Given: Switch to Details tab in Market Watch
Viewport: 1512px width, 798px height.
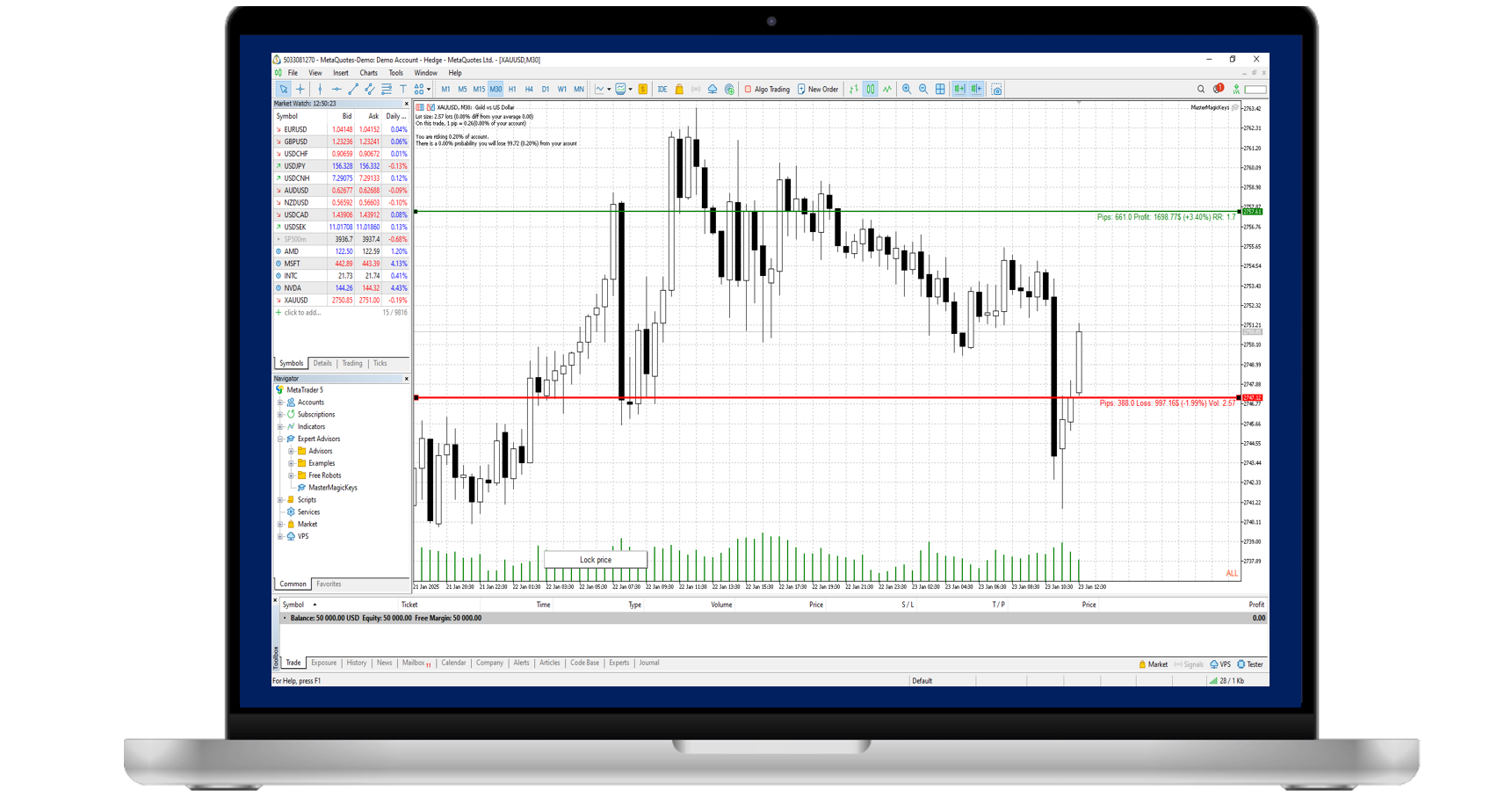Looking at the screenshot, I should click(x=322, y=363).
